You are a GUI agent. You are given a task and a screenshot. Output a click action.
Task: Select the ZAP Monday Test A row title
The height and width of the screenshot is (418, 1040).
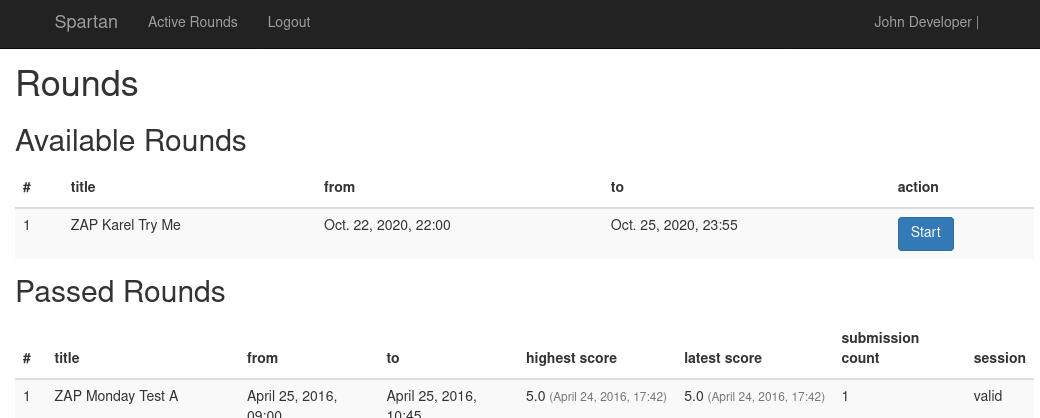[x=116, y=396]
